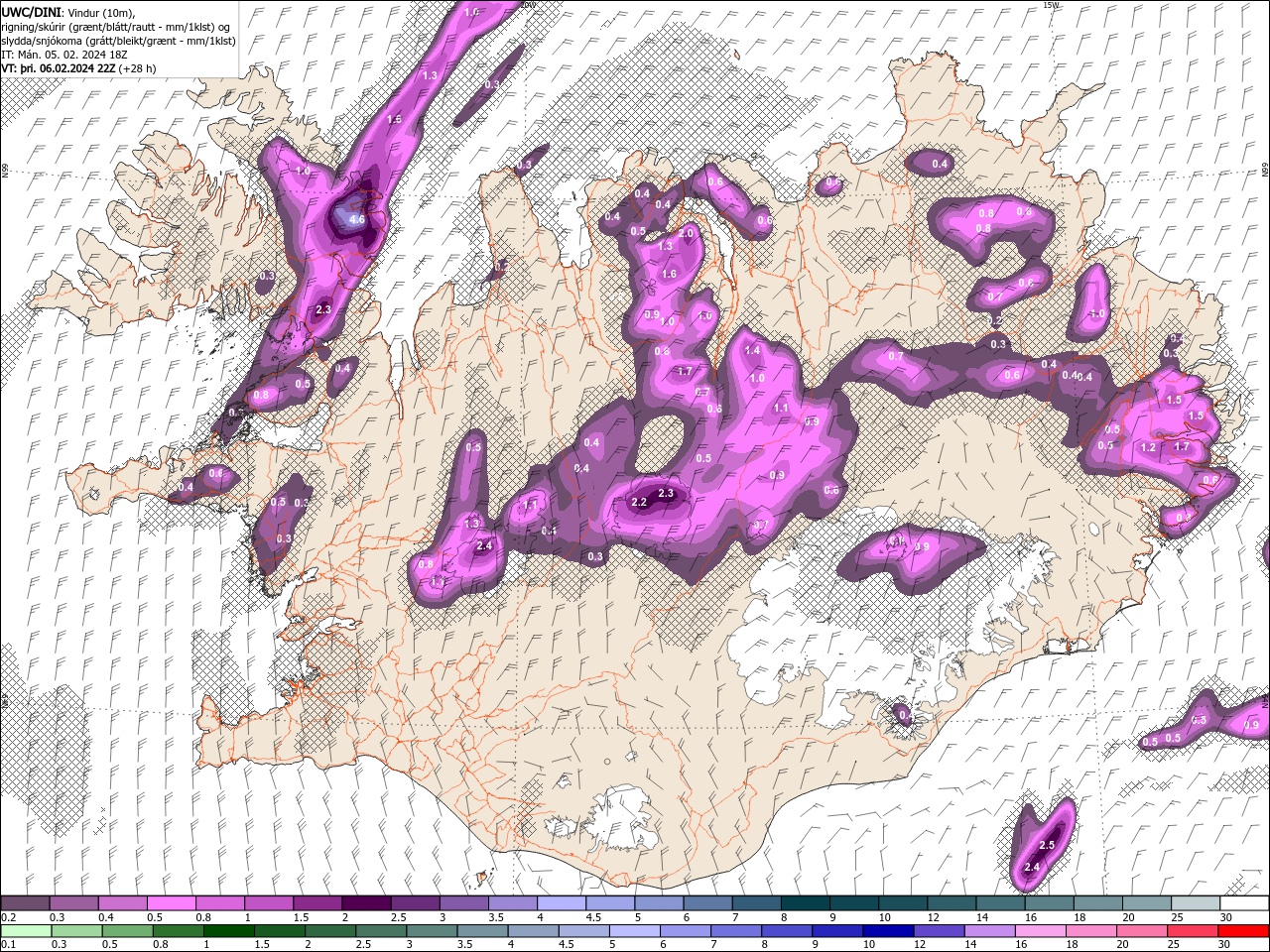Click the 2.3 value beside the 2.2 label
1270x952 pixels.
point(666,493)
